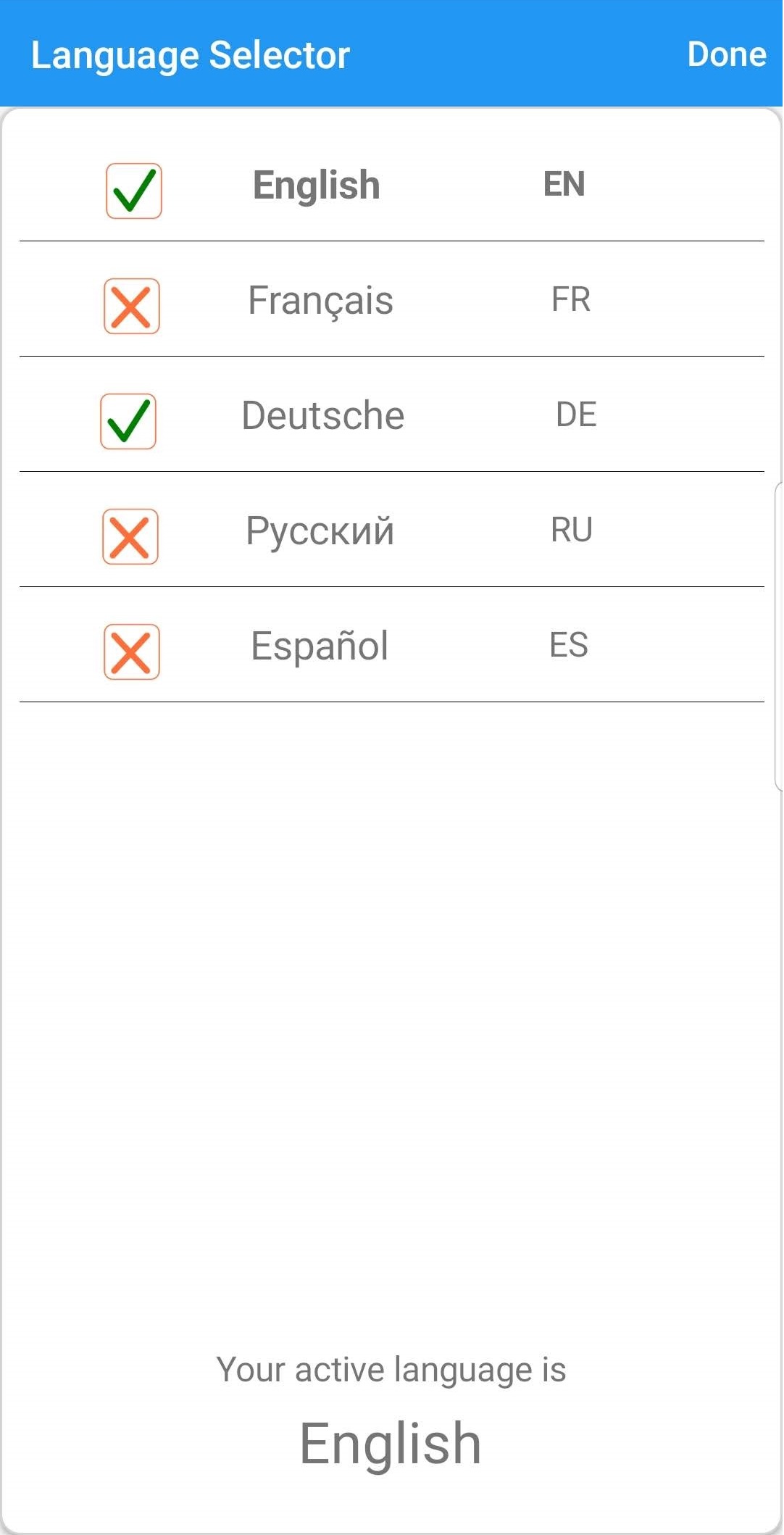Toggle the Deutsche green checkmark box
The width and height of the screenshot is (784, 1535).
(128, 421)
